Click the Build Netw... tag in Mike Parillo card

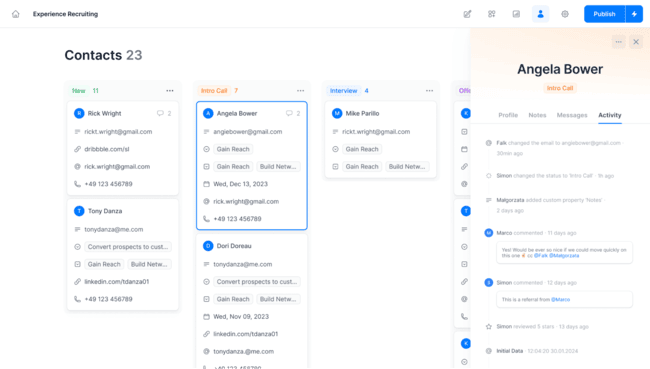[x=407, y=167]
